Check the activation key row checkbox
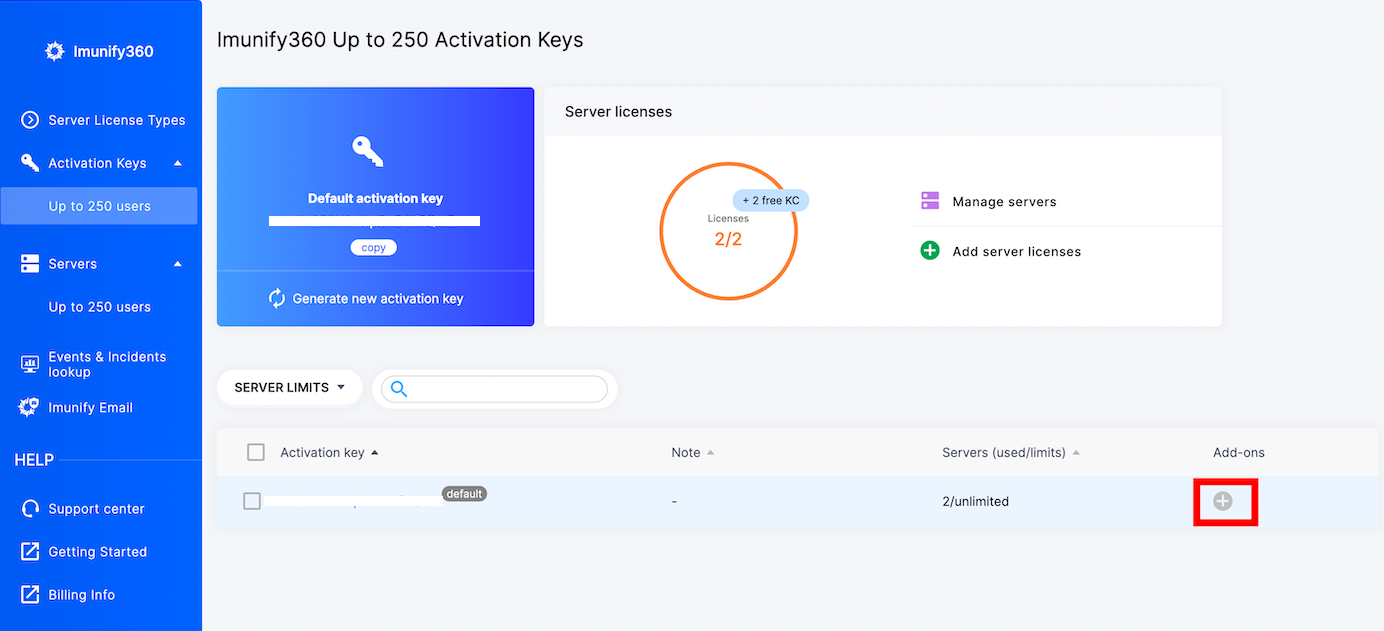The image size is (1384, 631). pyautogui.click(x=252, y=501)
